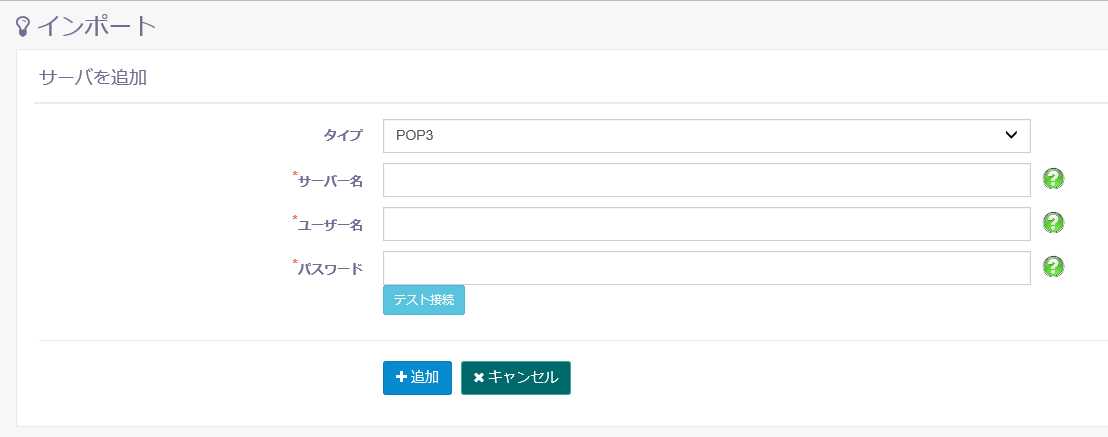Screen dimensions: 1108x437
Task: Click the タイプ field label
Action: coord(343,136)
